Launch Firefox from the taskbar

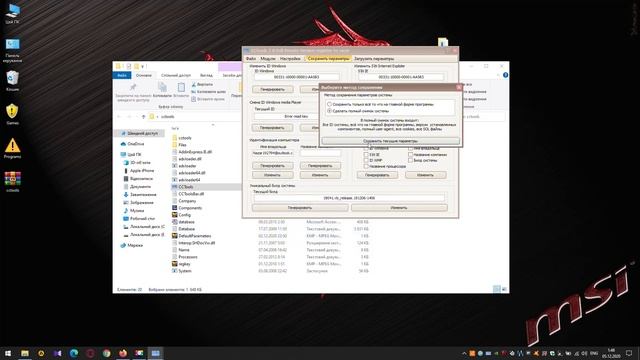[x=123, y=353]
